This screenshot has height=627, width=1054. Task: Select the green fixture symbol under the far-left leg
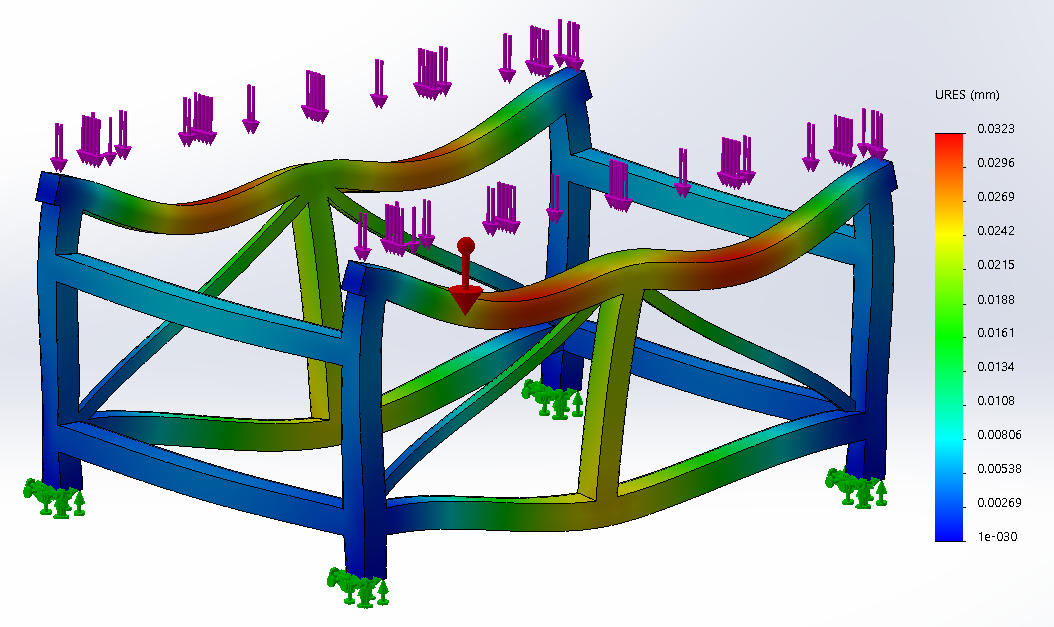tap(54, 498)
